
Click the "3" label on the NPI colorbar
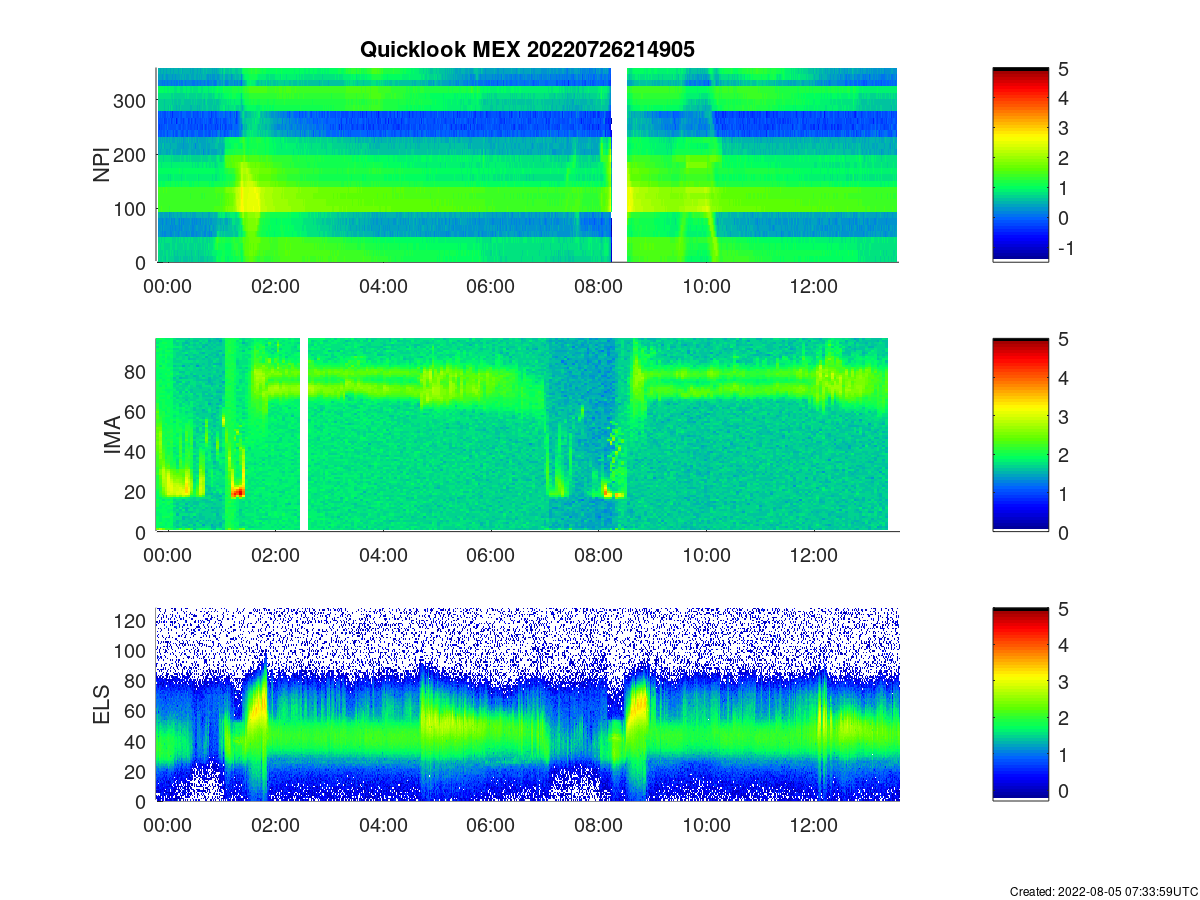coord(1064,128)
